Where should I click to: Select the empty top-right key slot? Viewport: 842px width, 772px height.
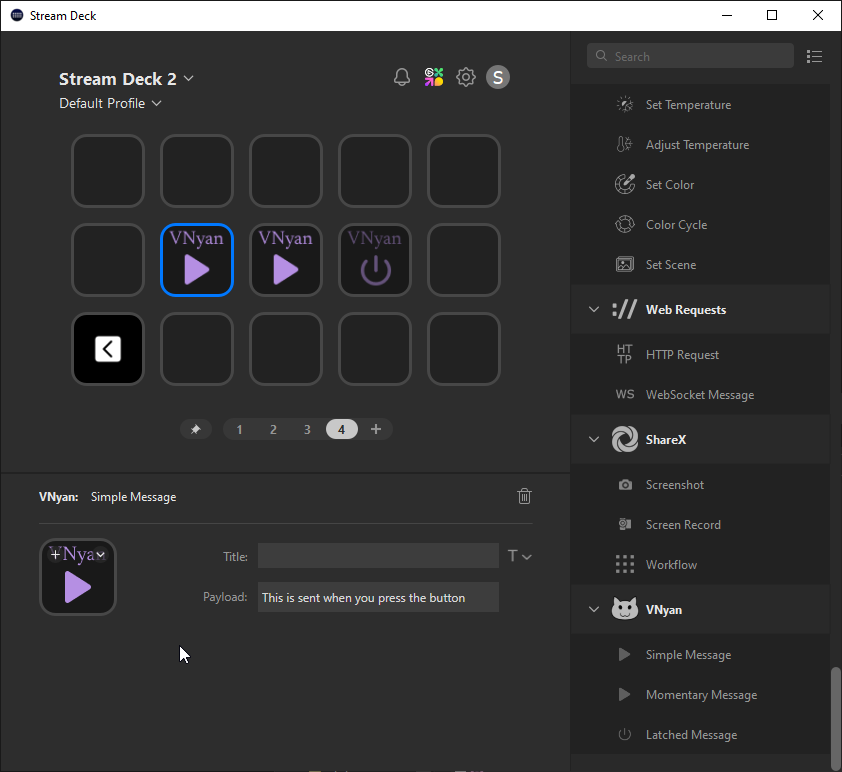coord(464,171)
